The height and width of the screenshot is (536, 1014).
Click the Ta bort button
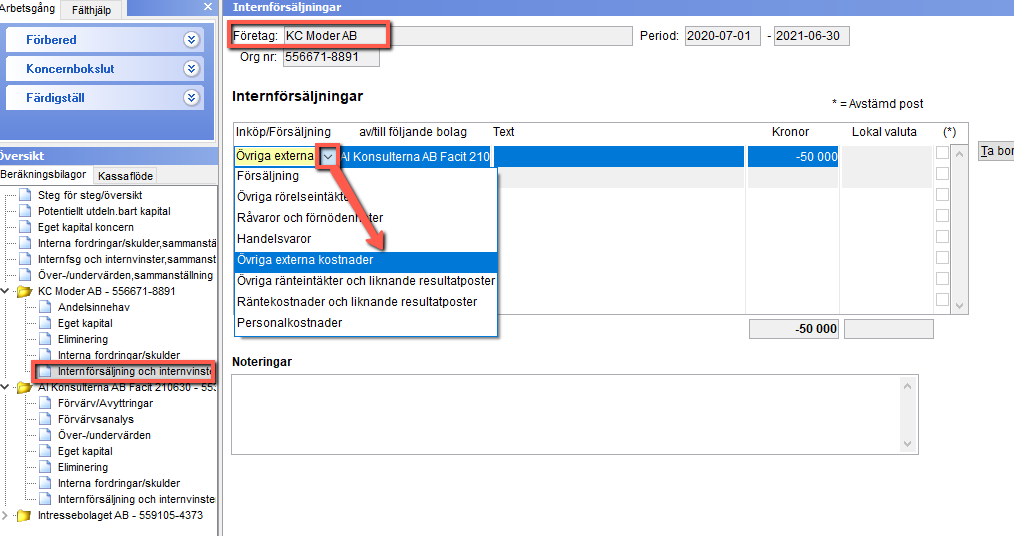[996, 151]
